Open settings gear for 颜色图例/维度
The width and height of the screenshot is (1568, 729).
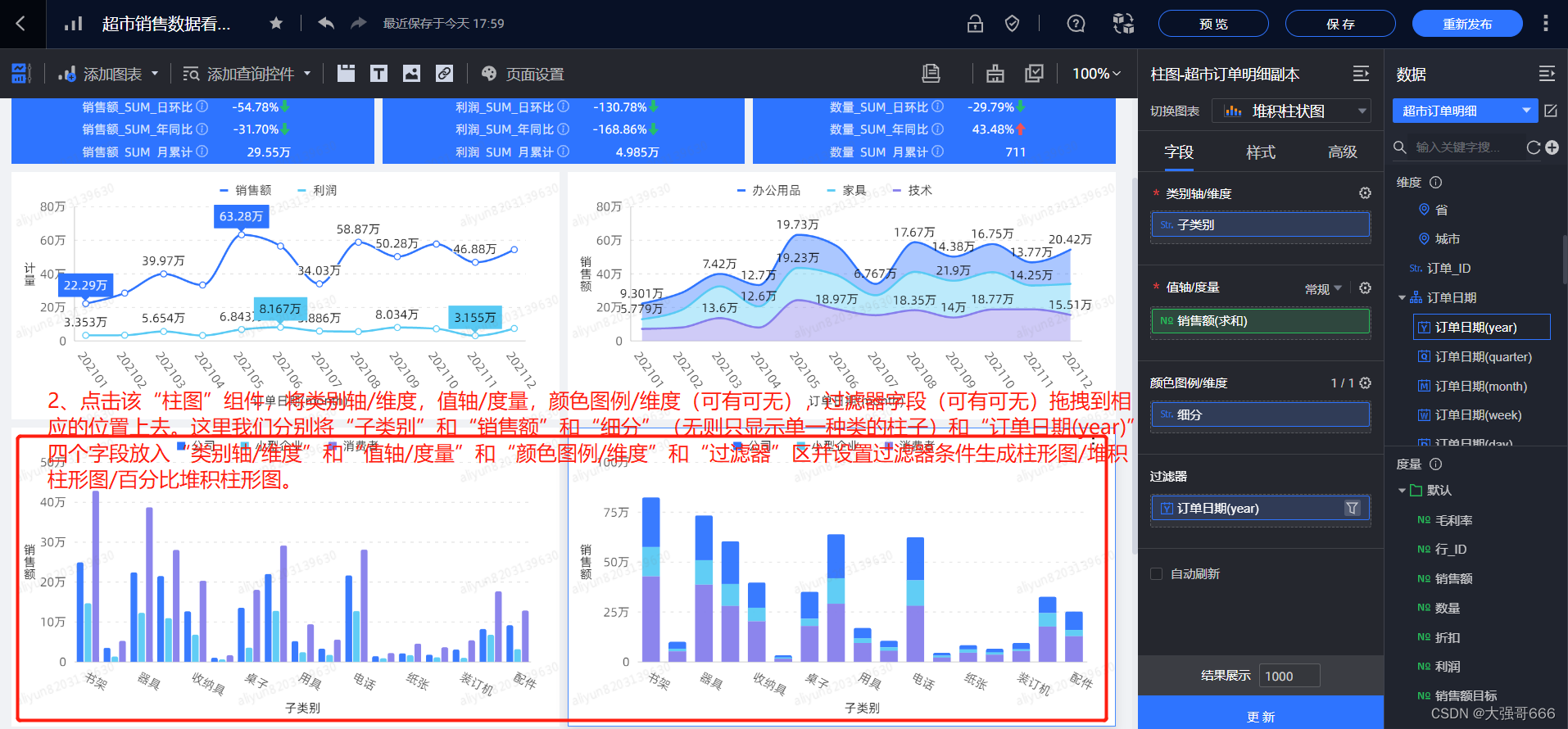[1365, 383]
